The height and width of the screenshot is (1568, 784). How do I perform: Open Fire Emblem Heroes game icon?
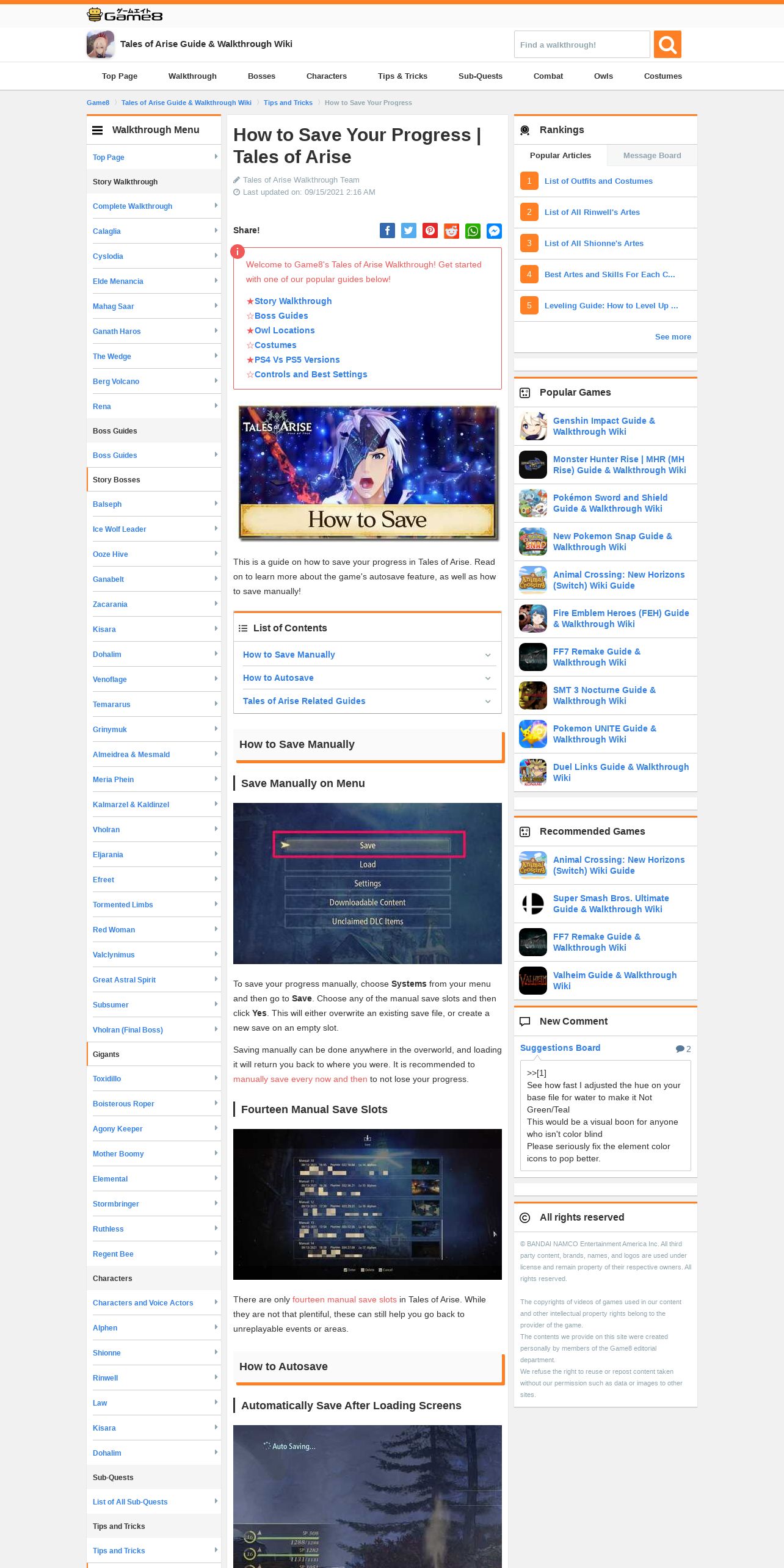[533, 619]
